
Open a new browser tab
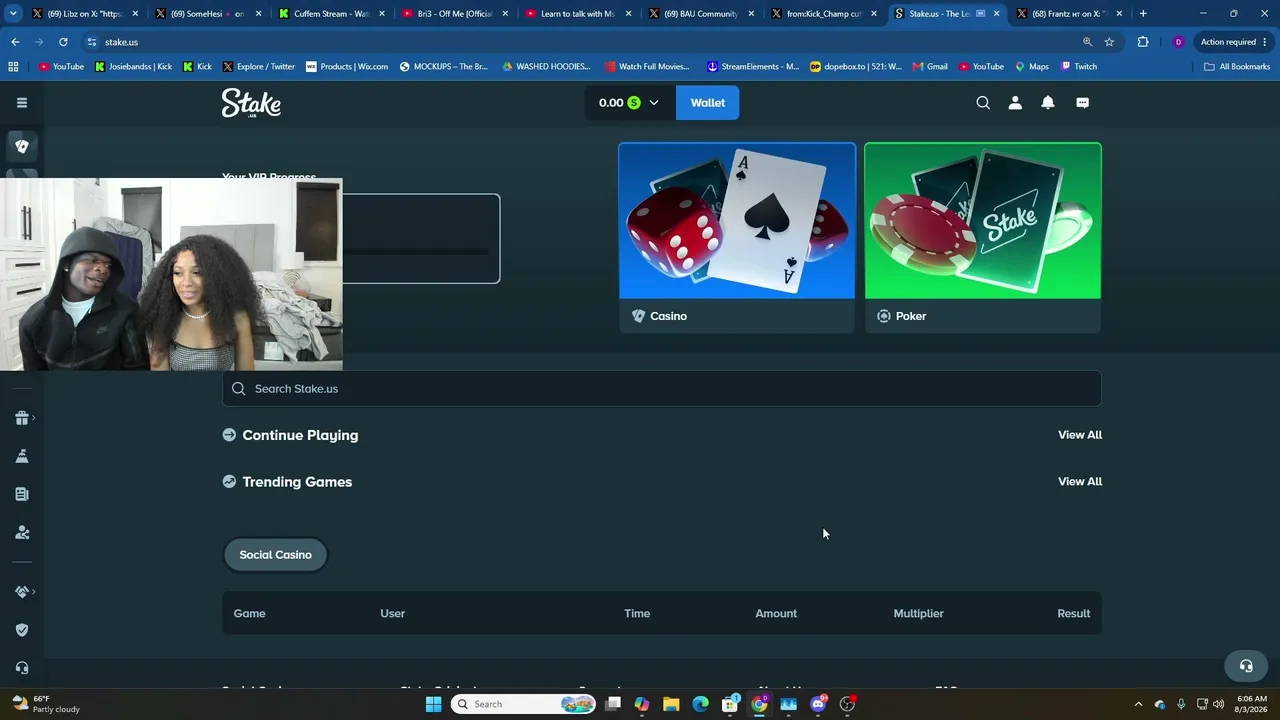[1143, 14]
